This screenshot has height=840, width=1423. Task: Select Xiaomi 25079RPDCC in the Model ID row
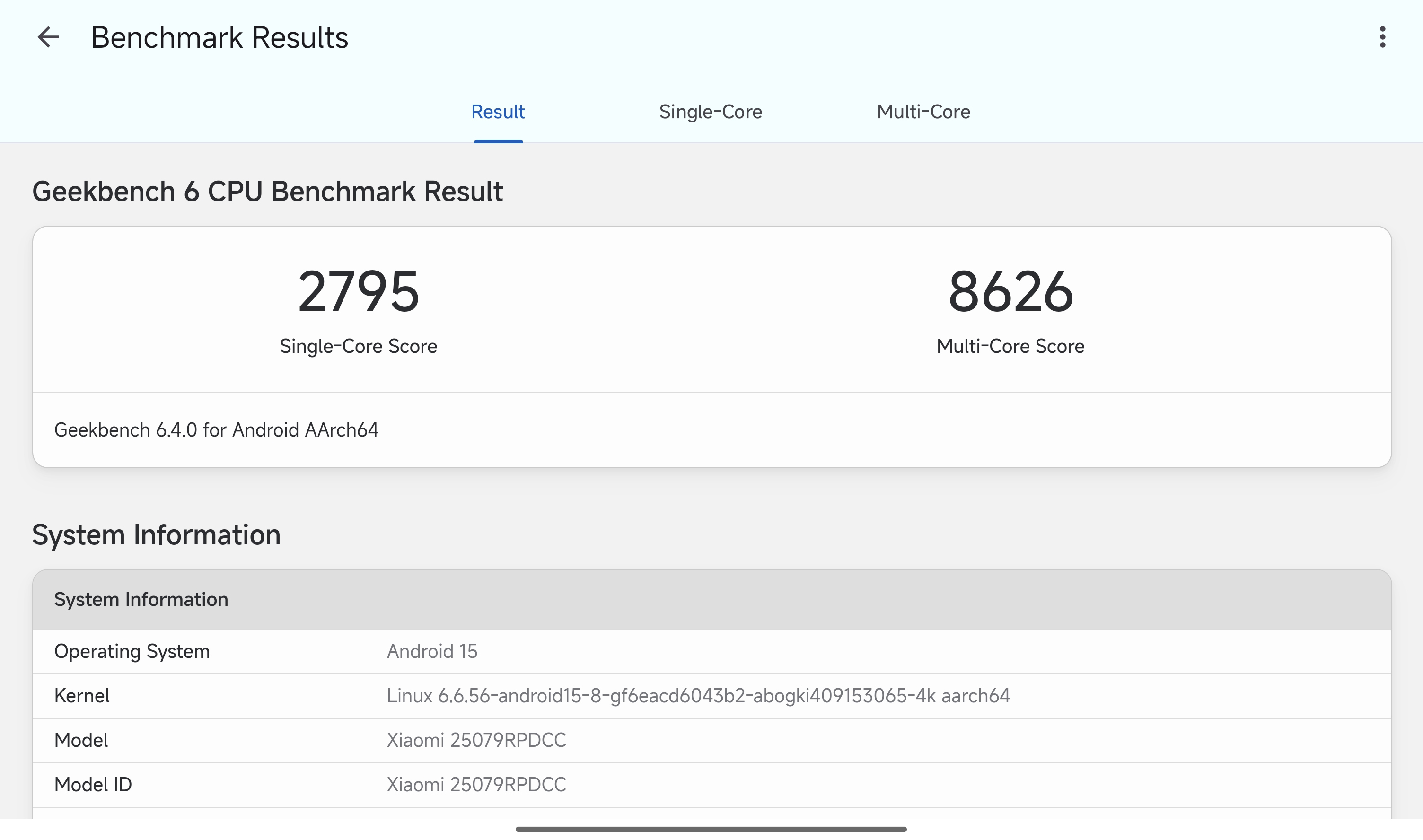coord(476,785)
